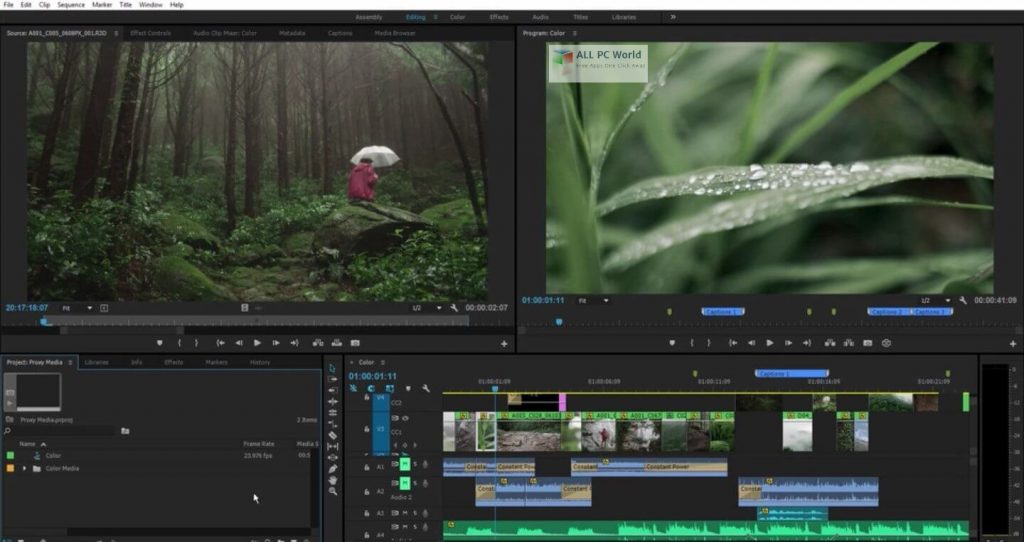Click the green label swatch of Color sequence
1024x542 pixels.
(x=10, y=455)
